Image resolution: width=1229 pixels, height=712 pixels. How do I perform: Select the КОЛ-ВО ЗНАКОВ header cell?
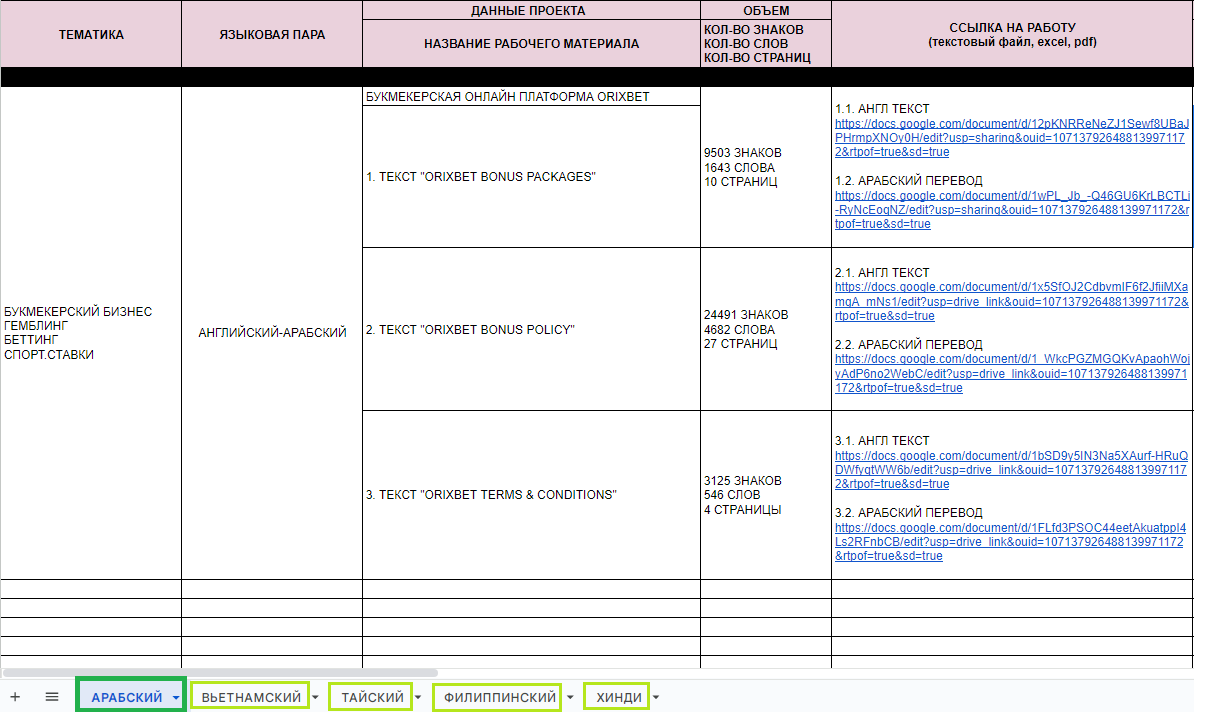pos(766,44)
